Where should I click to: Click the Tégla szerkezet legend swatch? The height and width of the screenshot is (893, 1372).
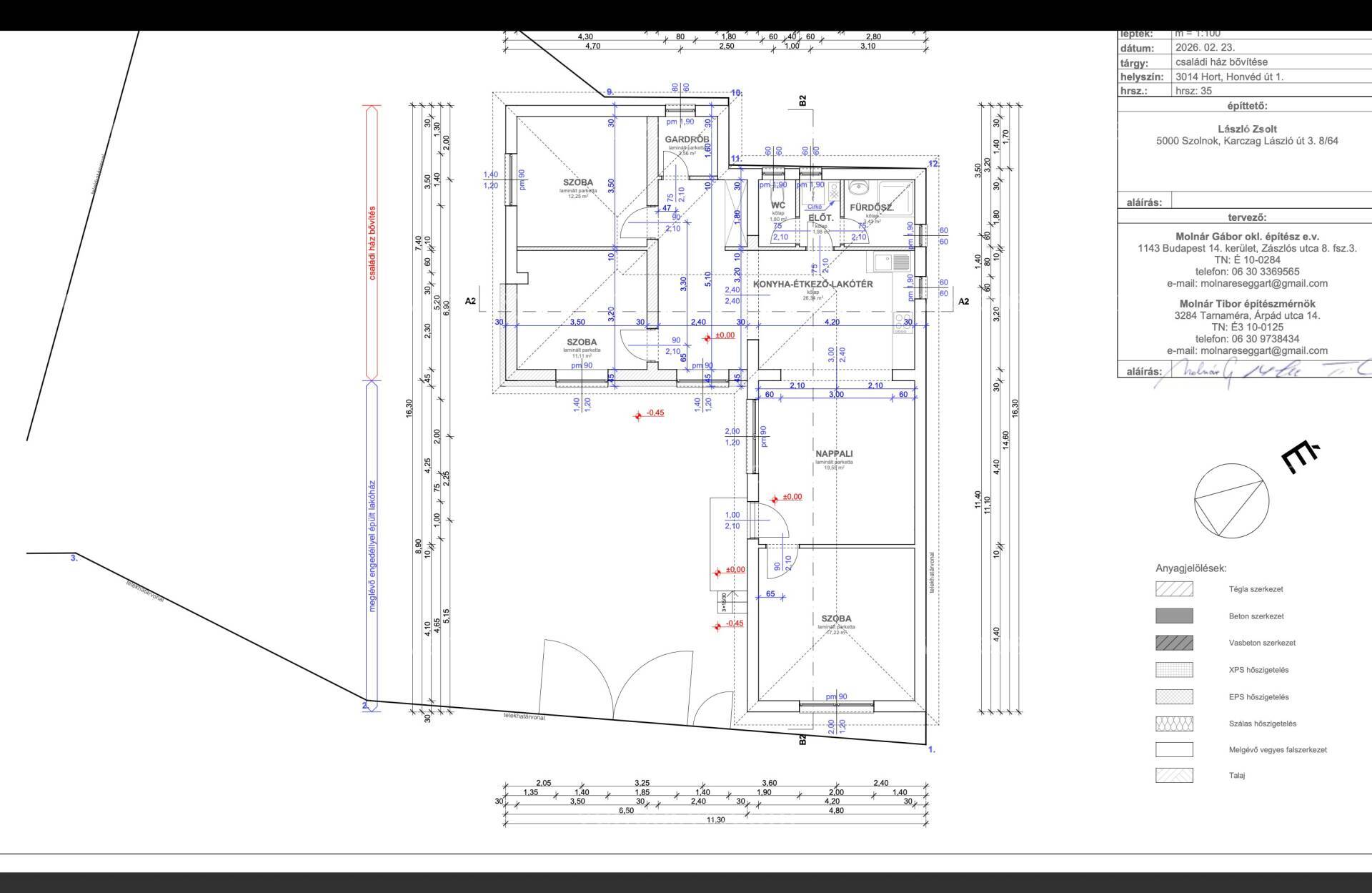[1174, 589]
